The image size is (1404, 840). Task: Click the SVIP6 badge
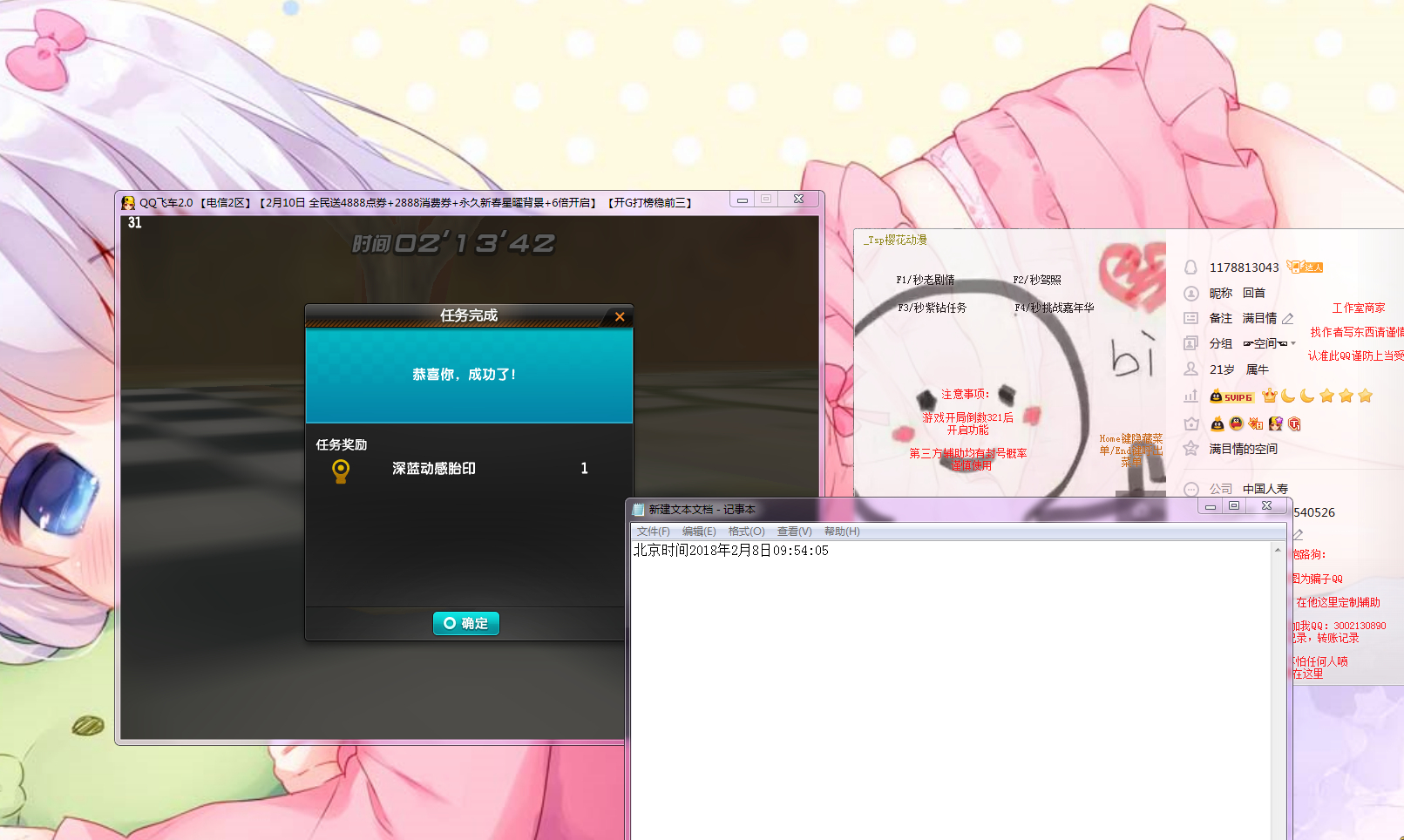(x=1231, y=397)
